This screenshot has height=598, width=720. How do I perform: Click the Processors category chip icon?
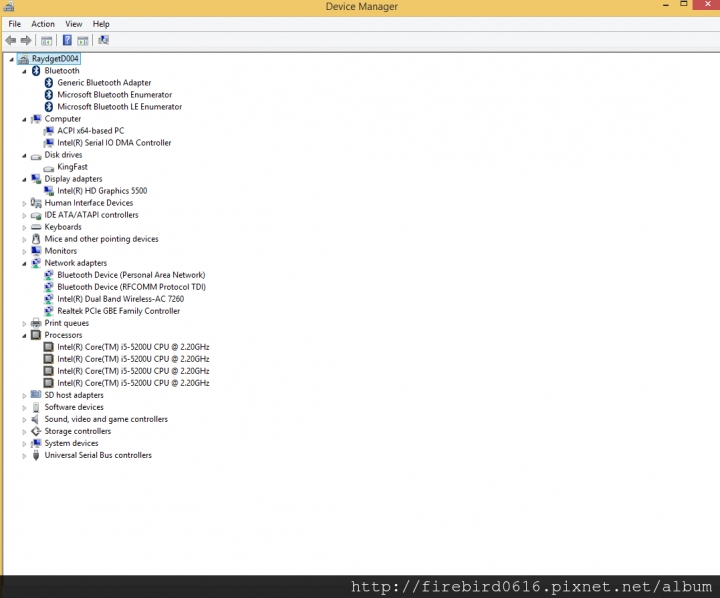36,335
